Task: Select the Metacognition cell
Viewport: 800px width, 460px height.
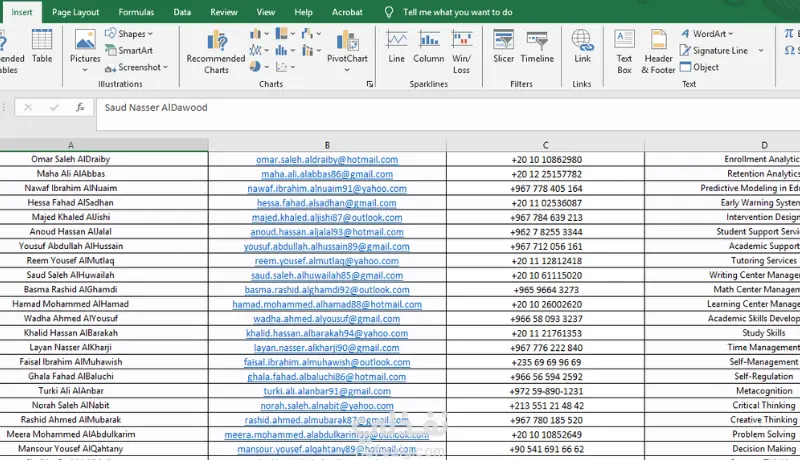Action: pos(722,391)
